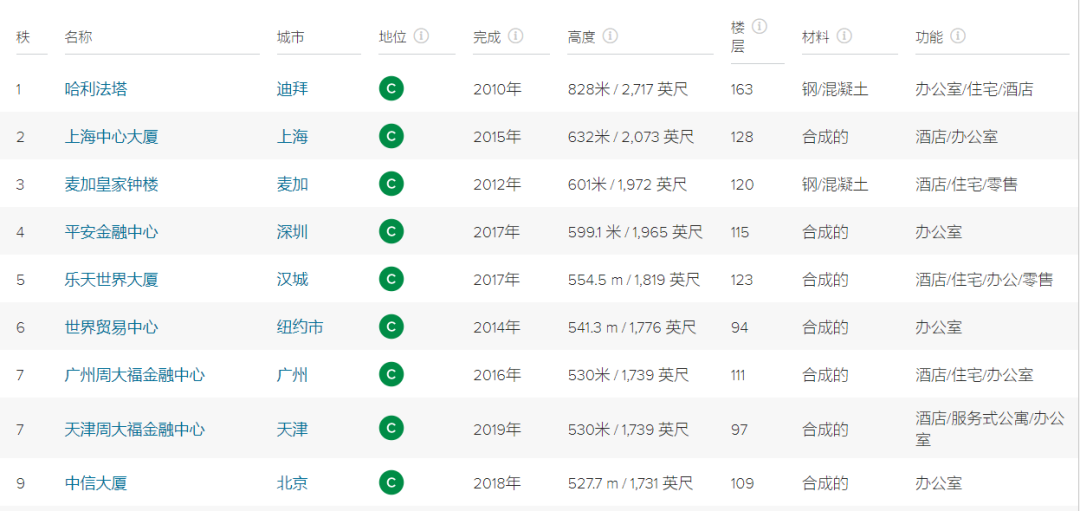This screenshot has width=1080, height=511.
Task: Open the 汉城 city link
Action: (x=292, y=279)
